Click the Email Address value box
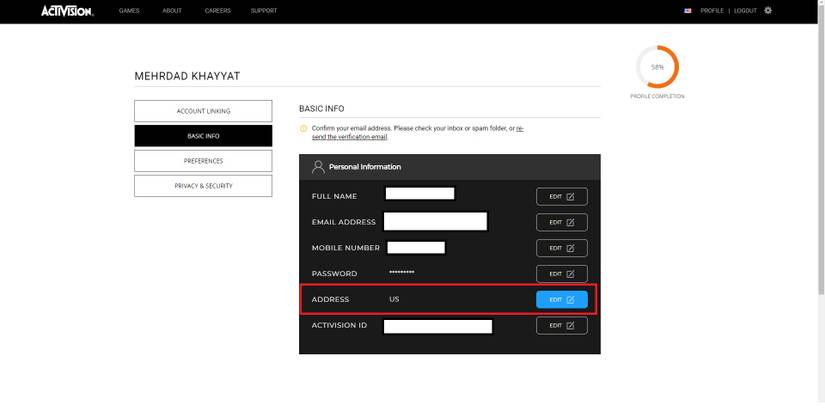Viewport: 825px width, 413px height. pos(435,221)
